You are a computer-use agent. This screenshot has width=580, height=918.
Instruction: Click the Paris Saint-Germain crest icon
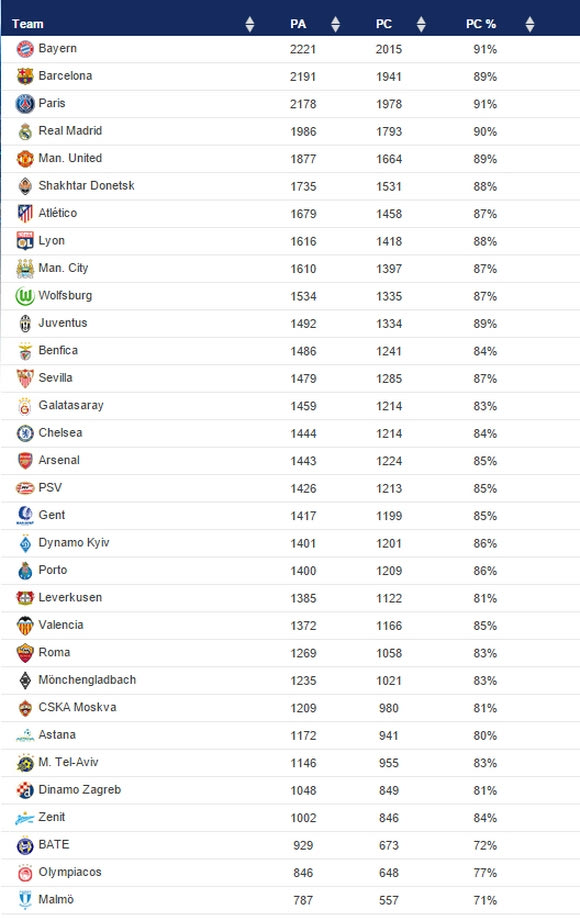click(x=25, y=104)
